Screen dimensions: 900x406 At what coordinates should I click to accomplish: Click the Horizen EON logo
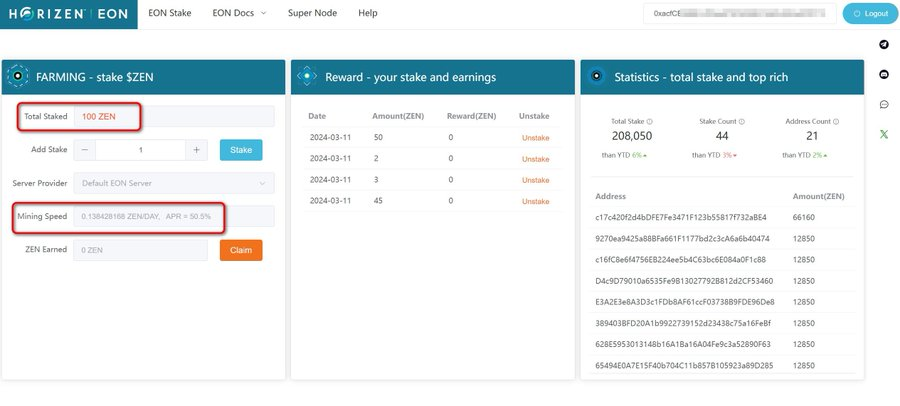[69, 14]
